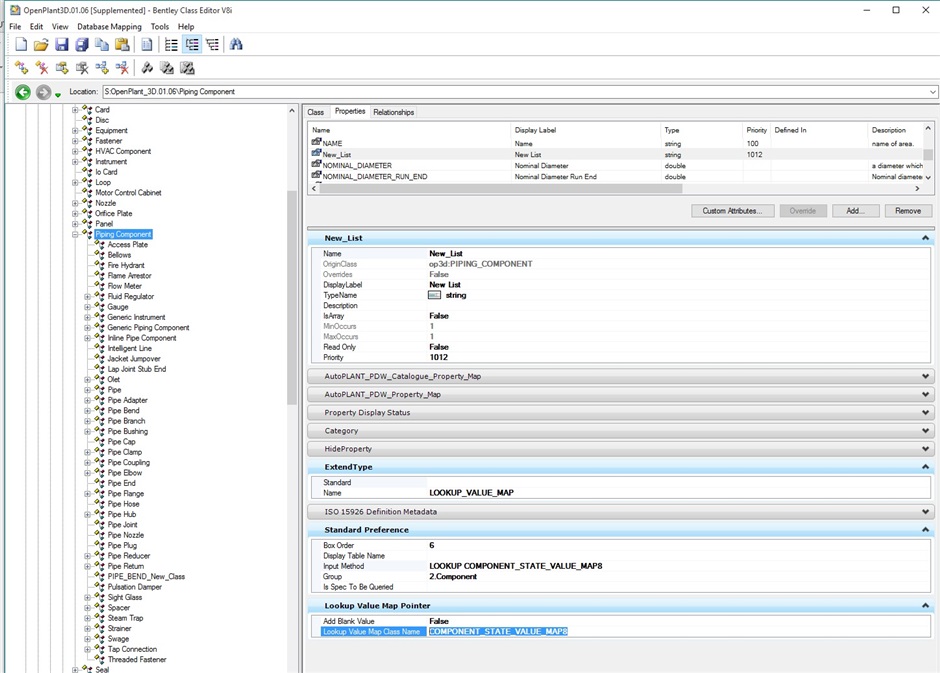Expand the Equipment tree node

(76, 131)
